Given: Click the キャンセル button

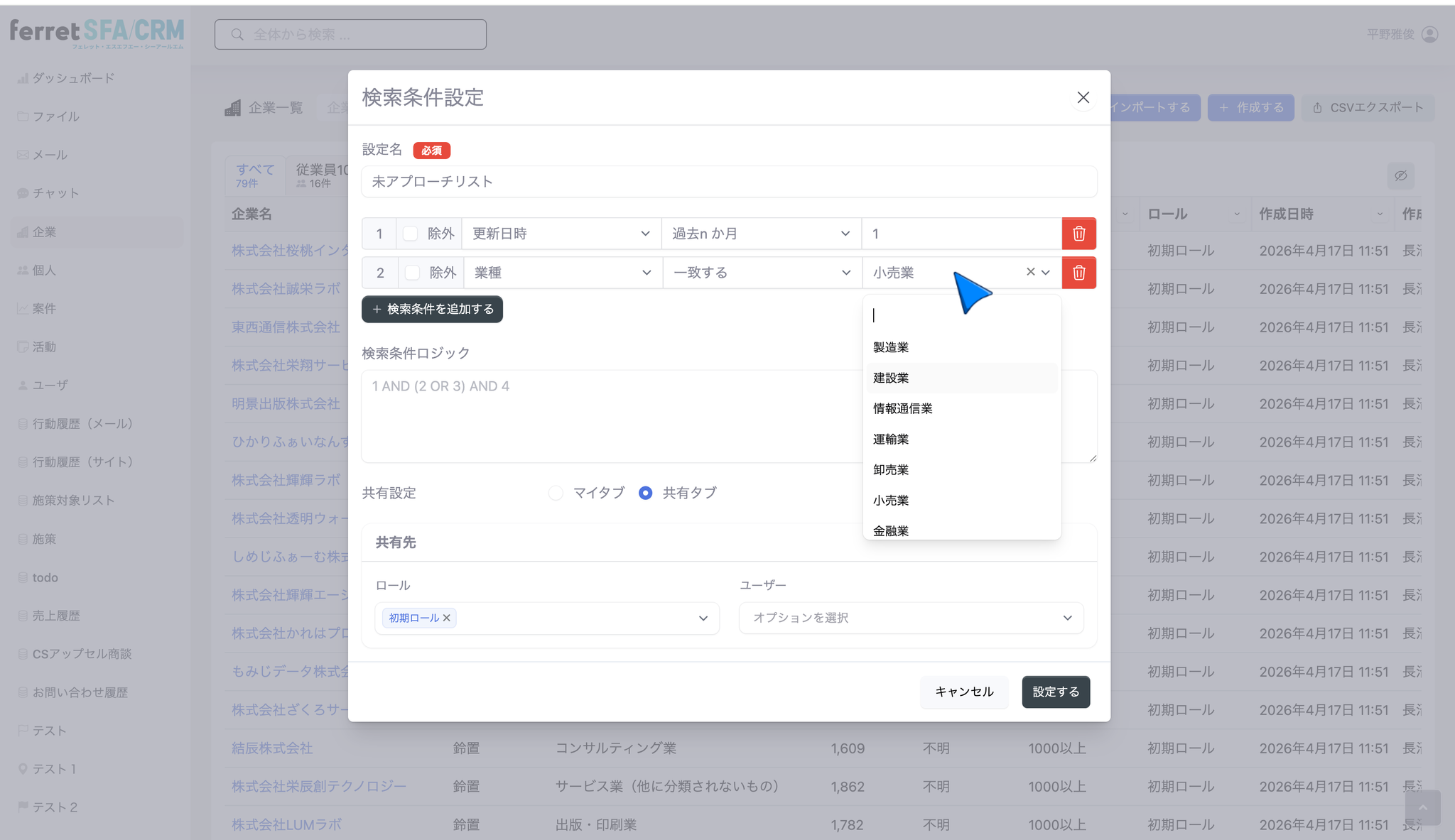Looking at the screenshot, I should [x=964, y=692].
